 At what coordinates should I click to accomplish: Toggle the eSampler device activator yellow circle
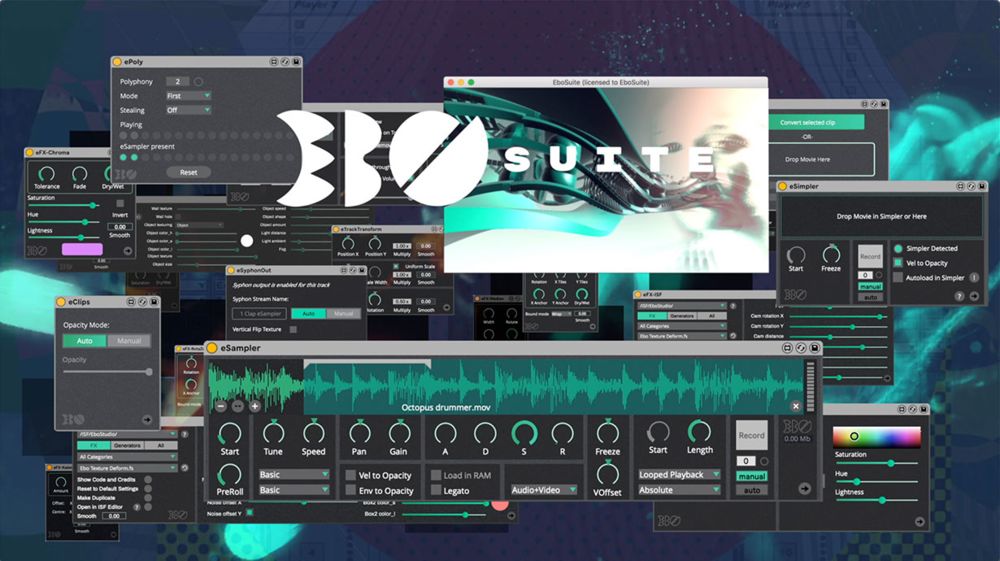point(212,348)
